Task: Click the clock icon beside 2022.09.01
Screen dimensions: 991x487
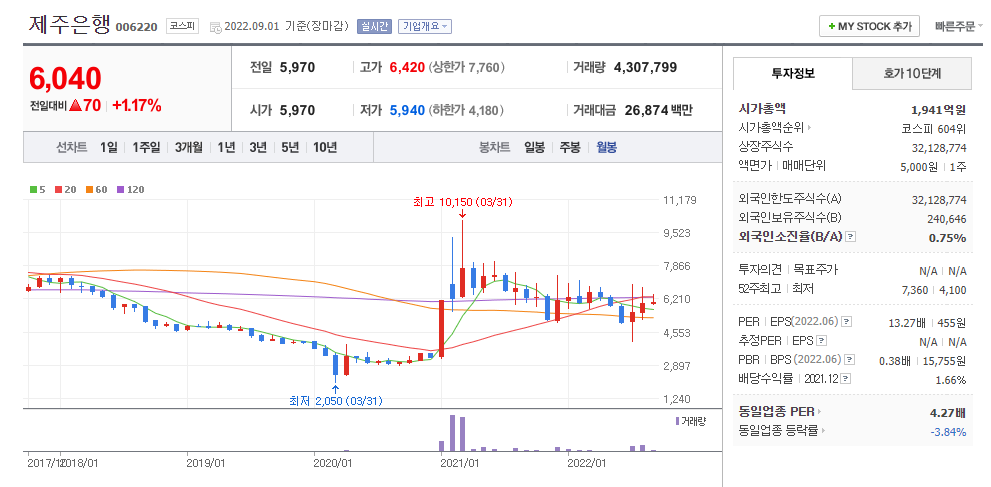Action: tap(216, 27)
